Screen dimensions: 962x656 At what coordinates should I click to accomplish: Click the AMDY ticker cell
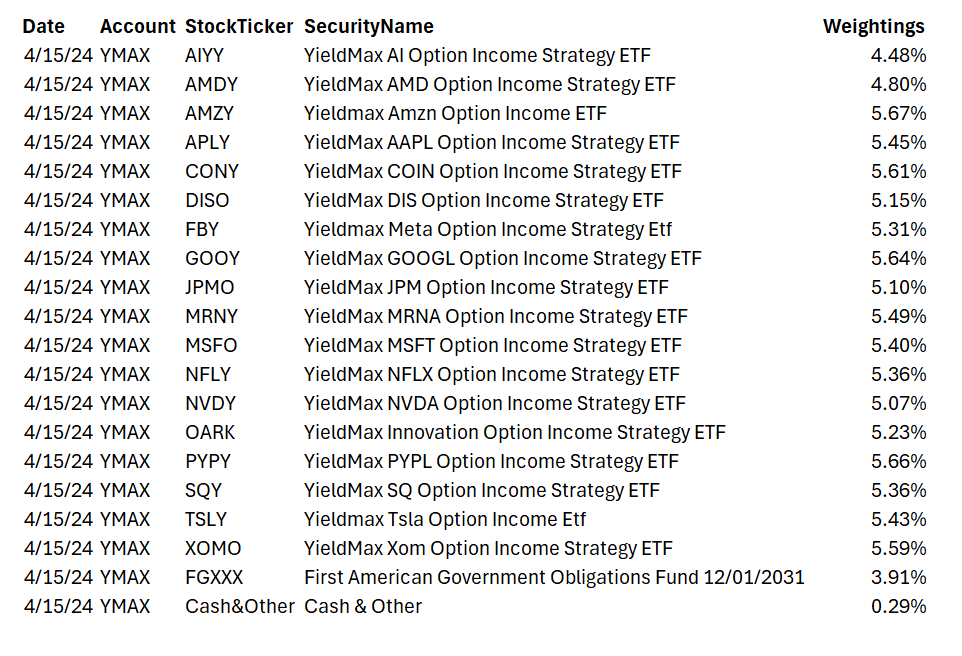tap(211, 85)
